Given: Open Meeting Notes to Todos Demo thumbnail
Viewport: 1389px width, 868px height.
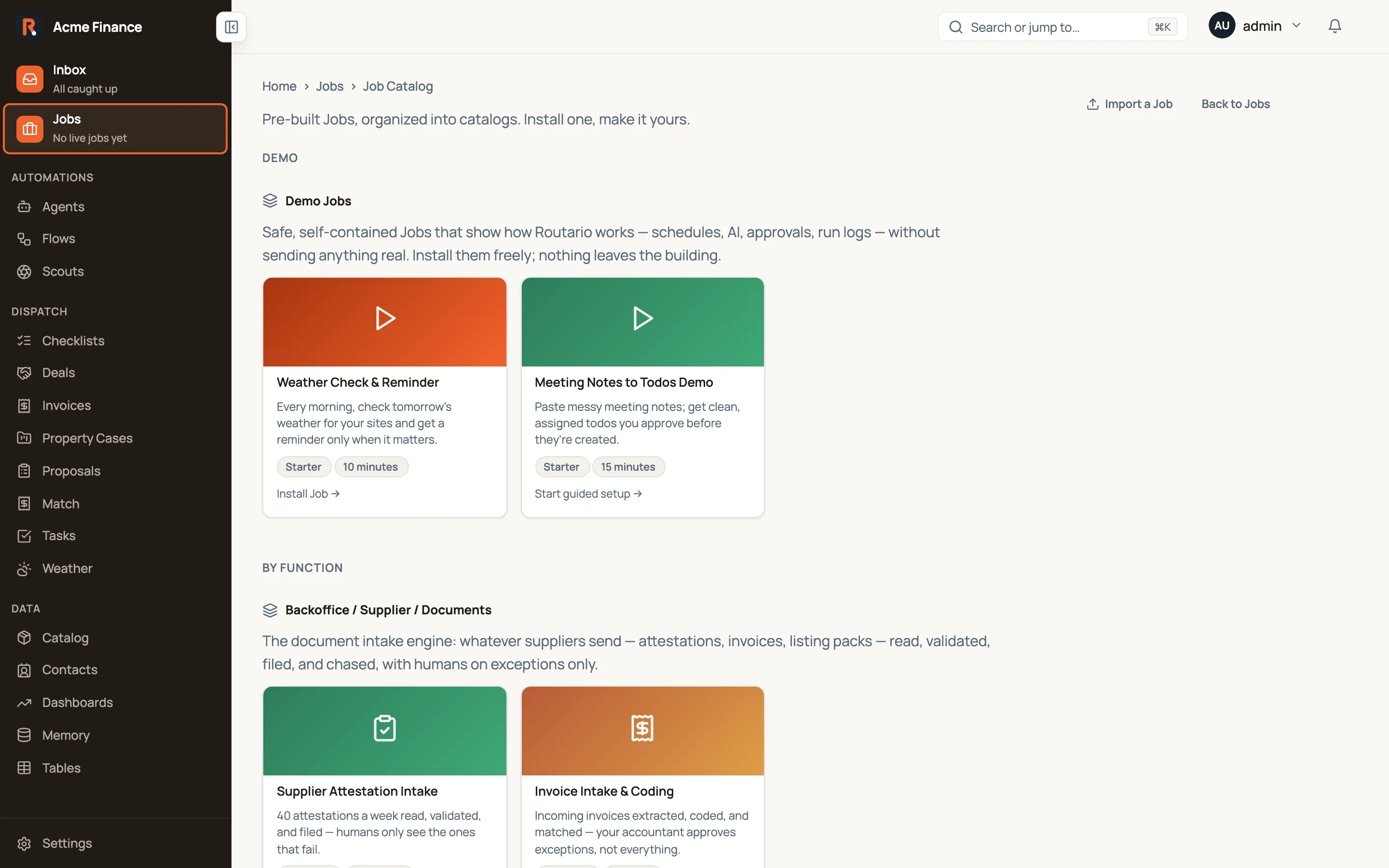Looking at the screenshot, I should tap(643, 322).
